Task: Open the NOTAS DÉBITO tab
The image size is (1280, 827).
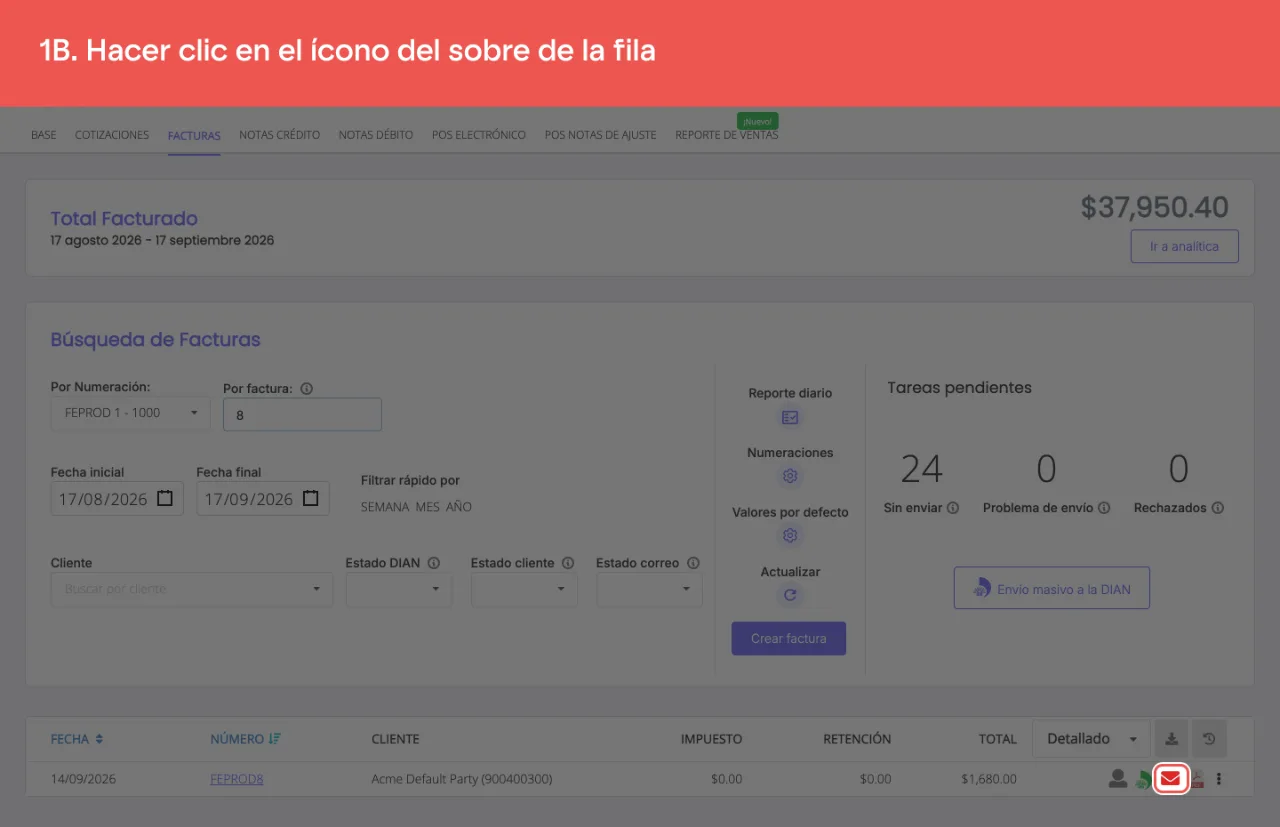Action: pyautogui.click(x=376, y=135)
